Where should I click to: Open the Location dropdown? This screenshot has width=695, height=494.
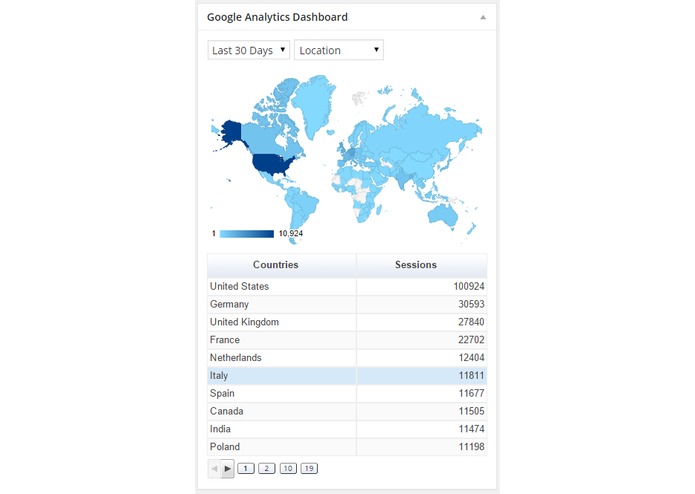click(339, 50)
